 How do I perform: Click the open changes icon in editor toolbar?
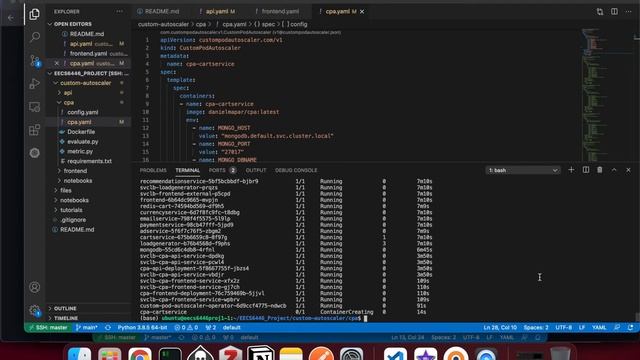tap(600, 11)
